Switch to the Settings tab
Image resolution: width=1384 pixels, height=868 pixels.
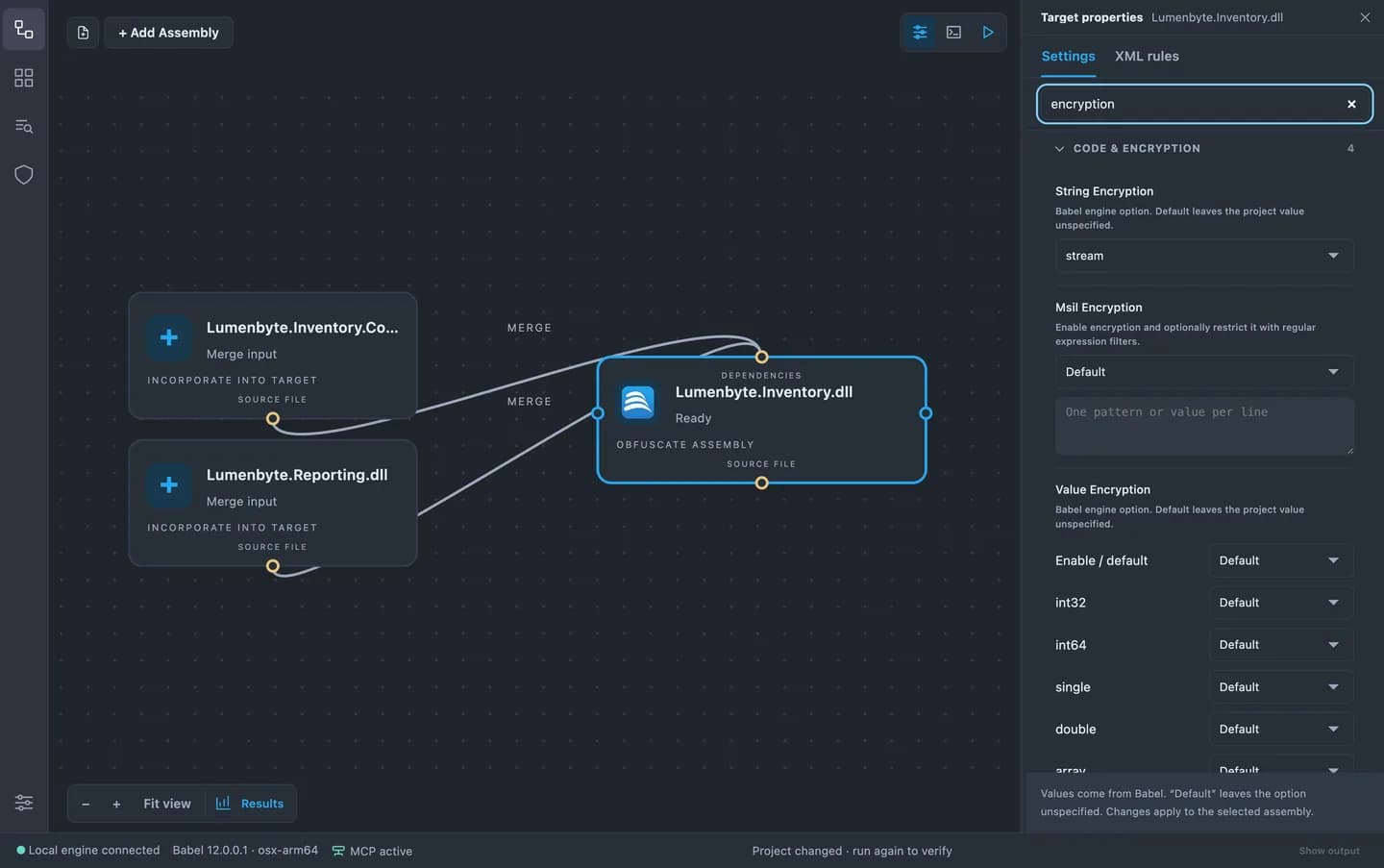1068,56
